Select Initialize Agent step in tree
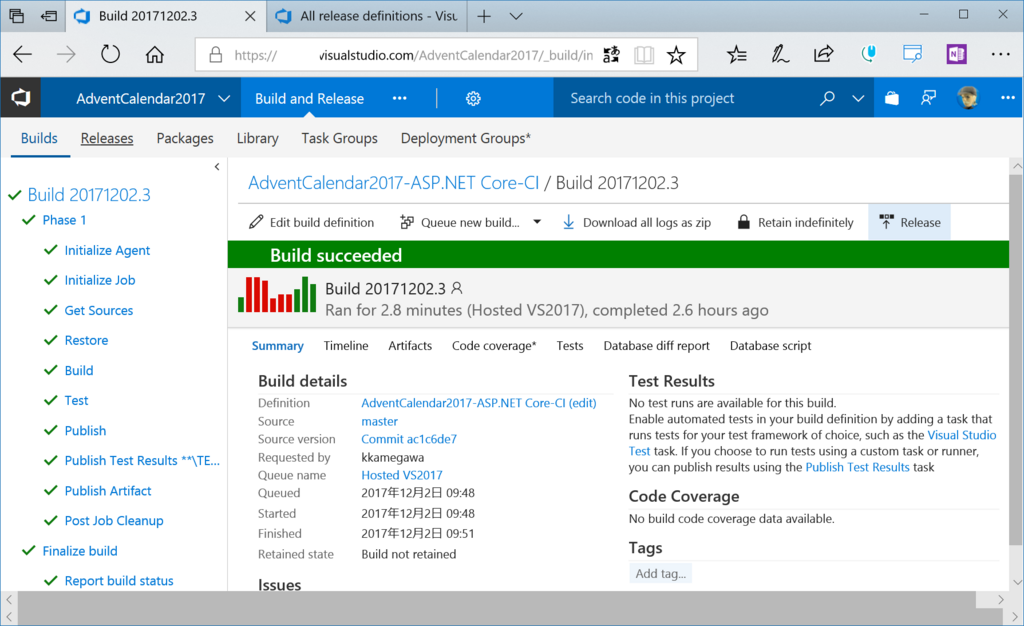The height and width of the screenshot is (626, 1024). (107, 251)
